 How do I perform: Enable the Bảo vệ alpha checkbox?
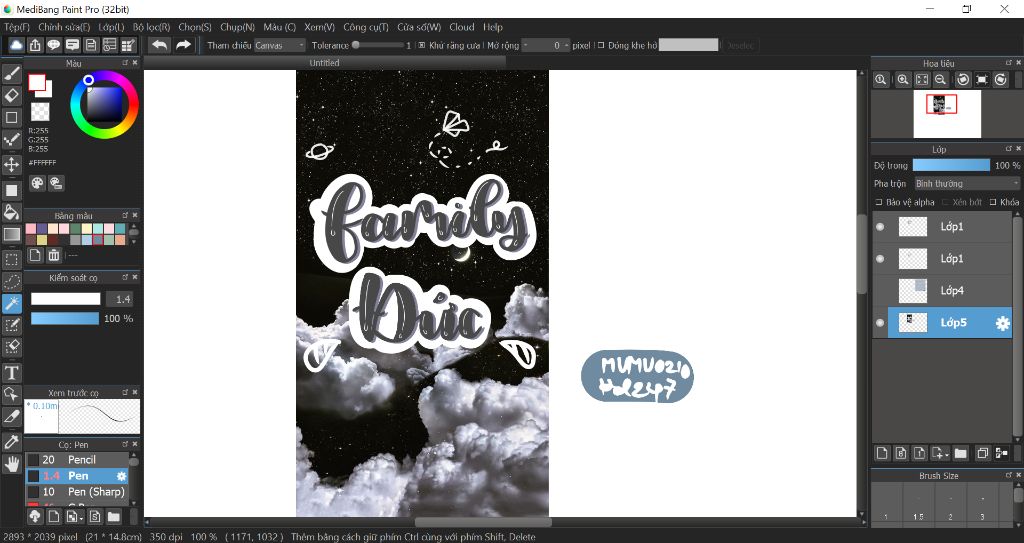tap(879, 202)
